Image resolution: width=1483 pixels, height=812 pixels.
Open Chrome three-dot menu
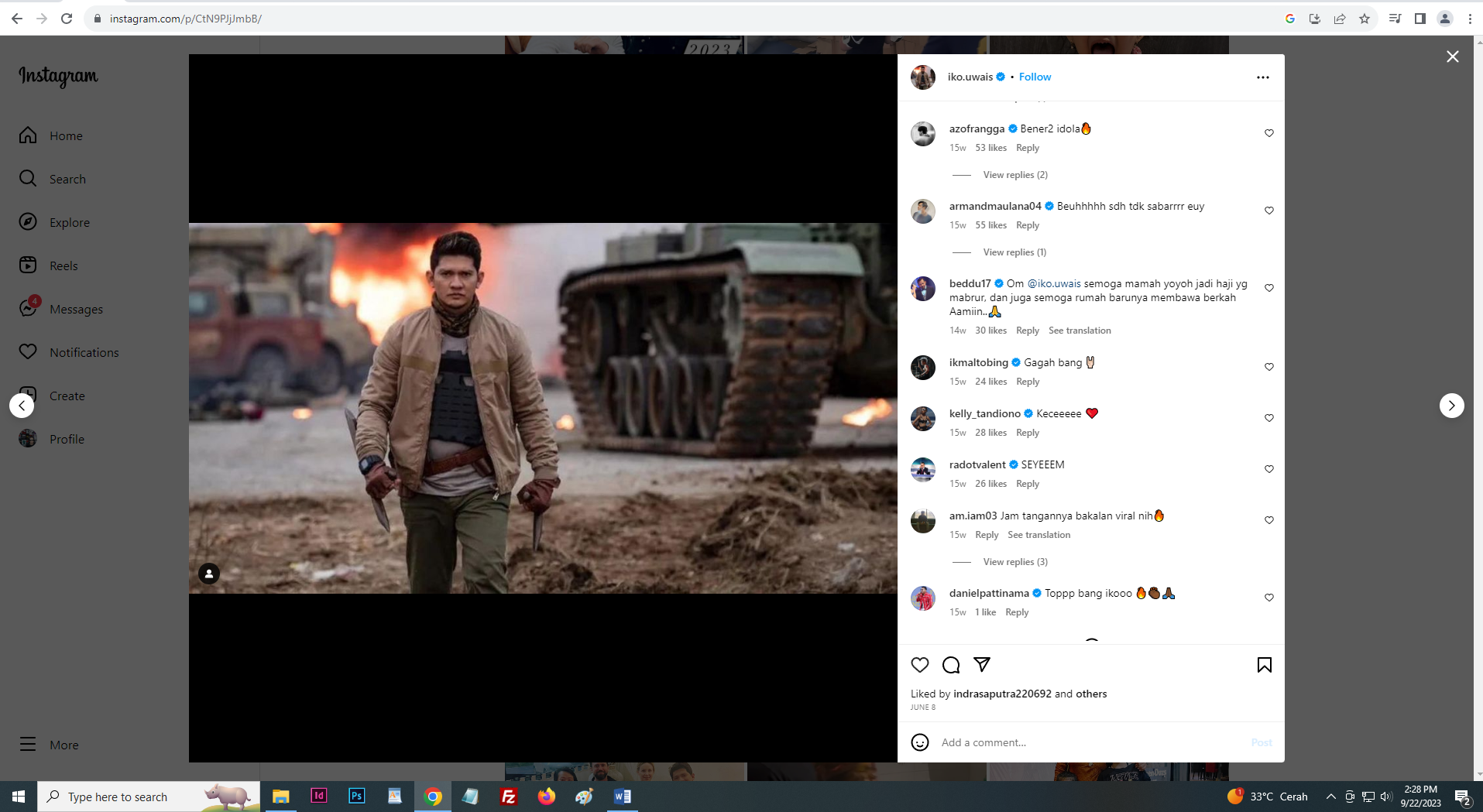point(1470,19)
